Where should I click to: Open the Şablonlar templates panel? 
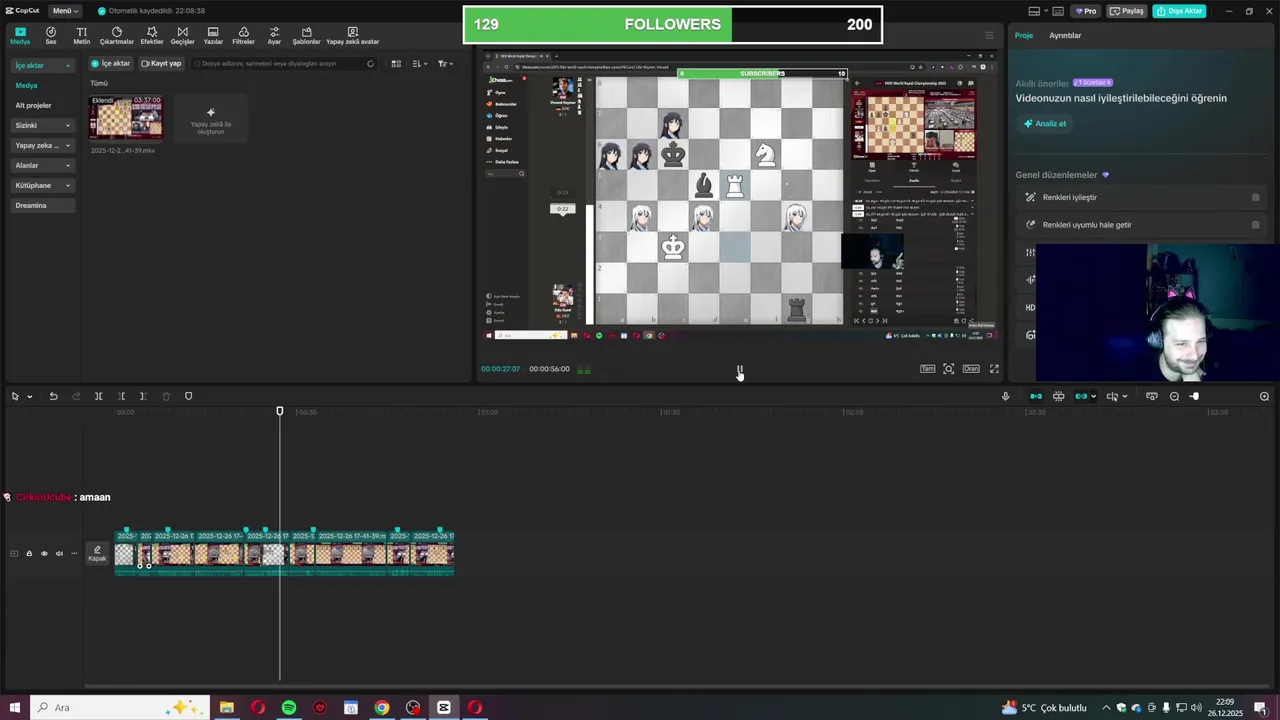[306, 36]
